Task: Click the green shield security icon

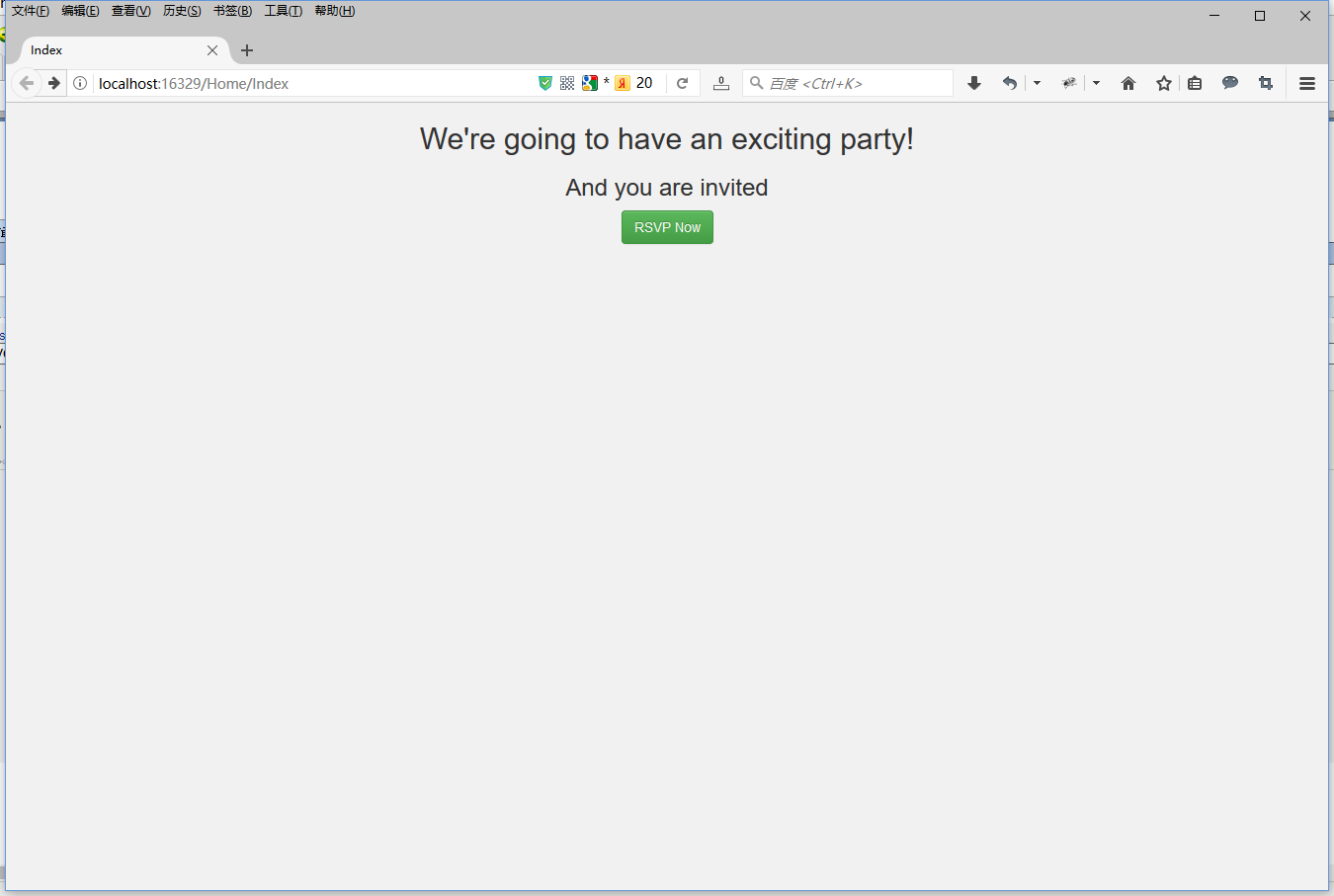Action: pyautogui.click(x=544, y=83)
